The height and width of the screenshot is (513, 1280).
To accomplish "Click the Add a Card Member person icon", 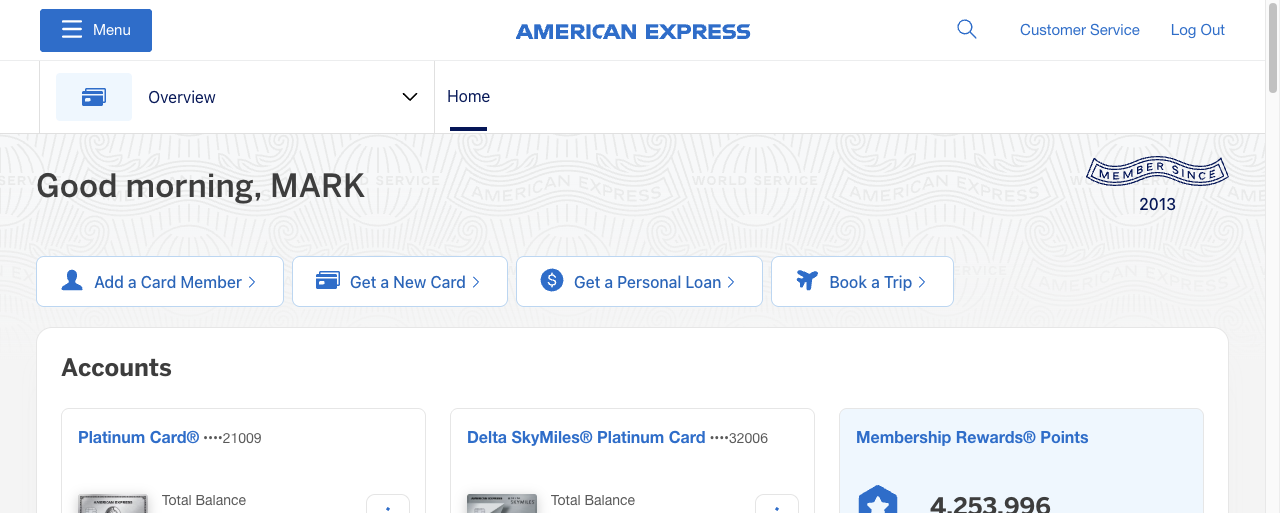I will (x=72, y=281).
